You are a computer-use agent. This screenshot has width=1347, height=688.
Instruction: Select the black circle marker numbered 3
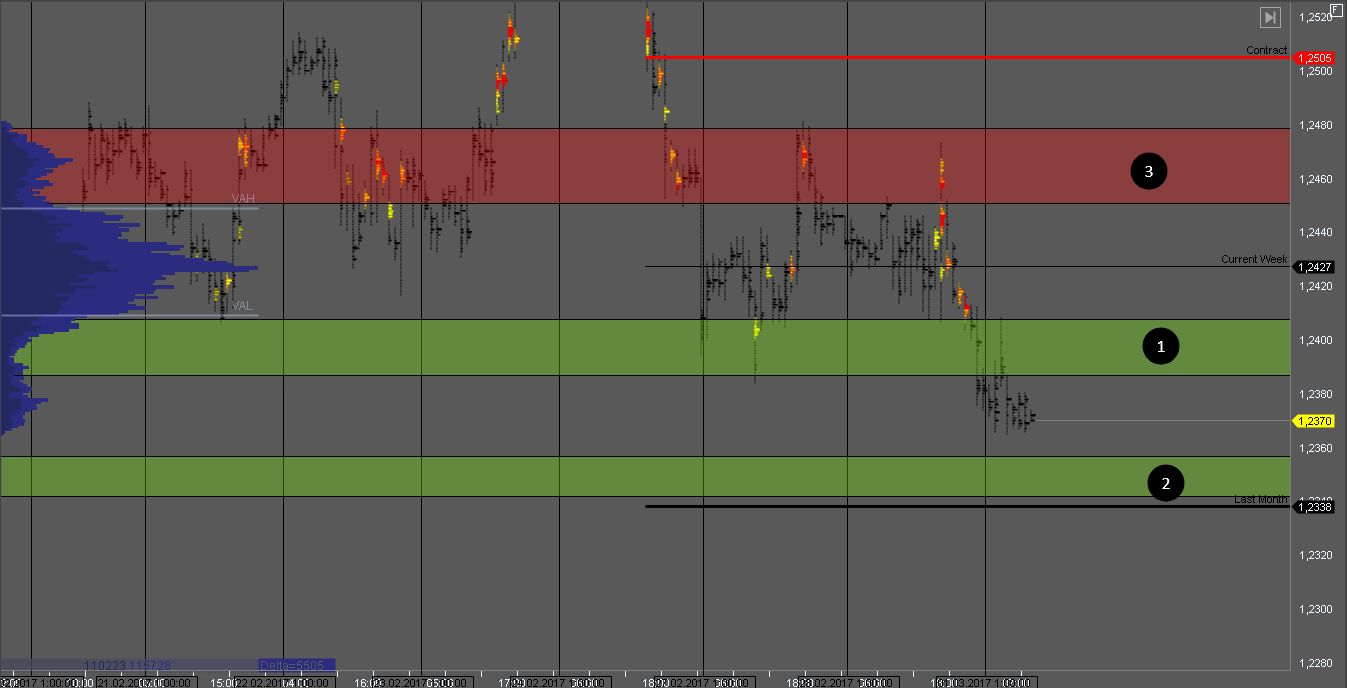1148,172
